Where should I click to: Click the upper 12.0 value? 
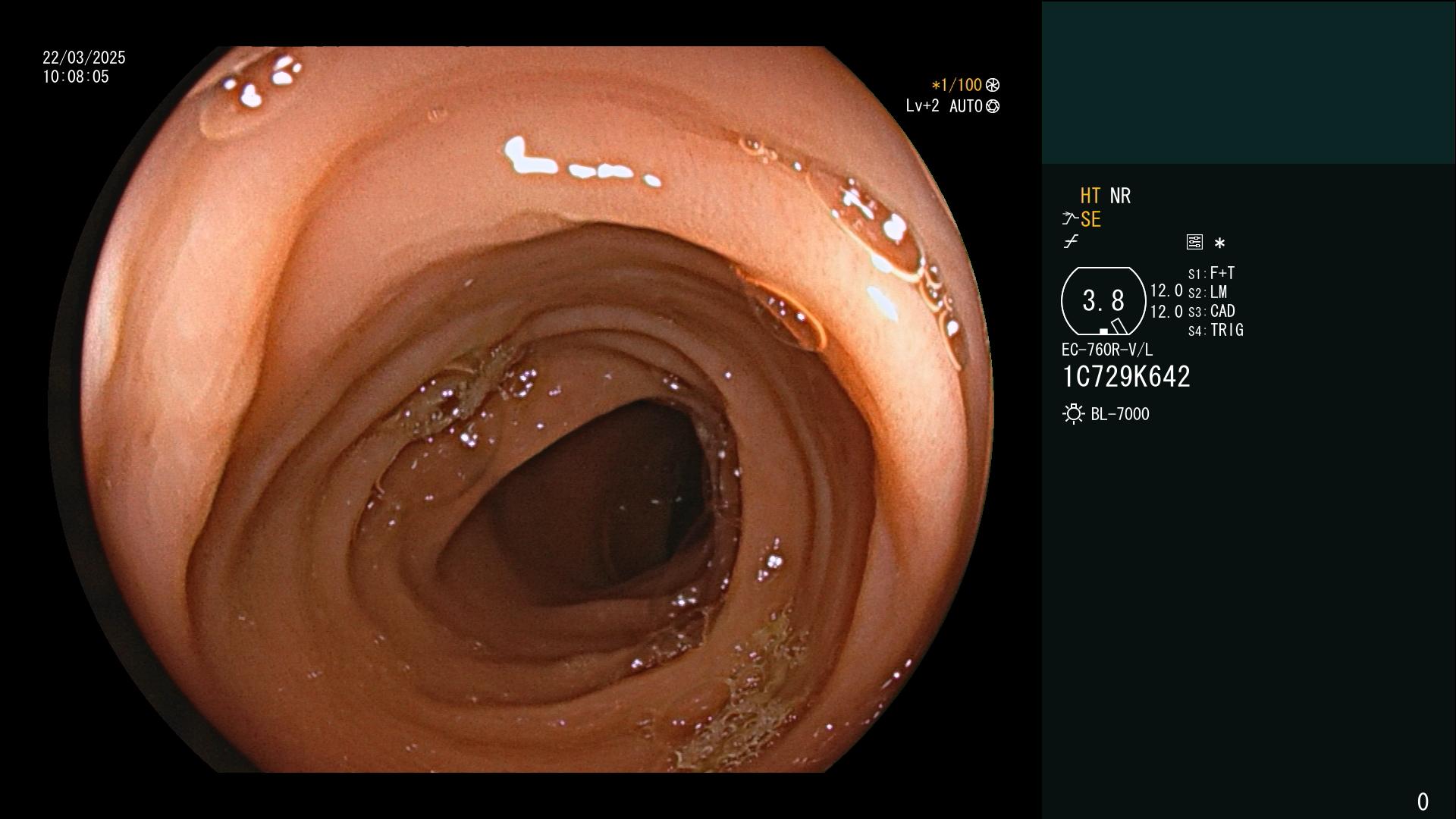click(1166, 290)
